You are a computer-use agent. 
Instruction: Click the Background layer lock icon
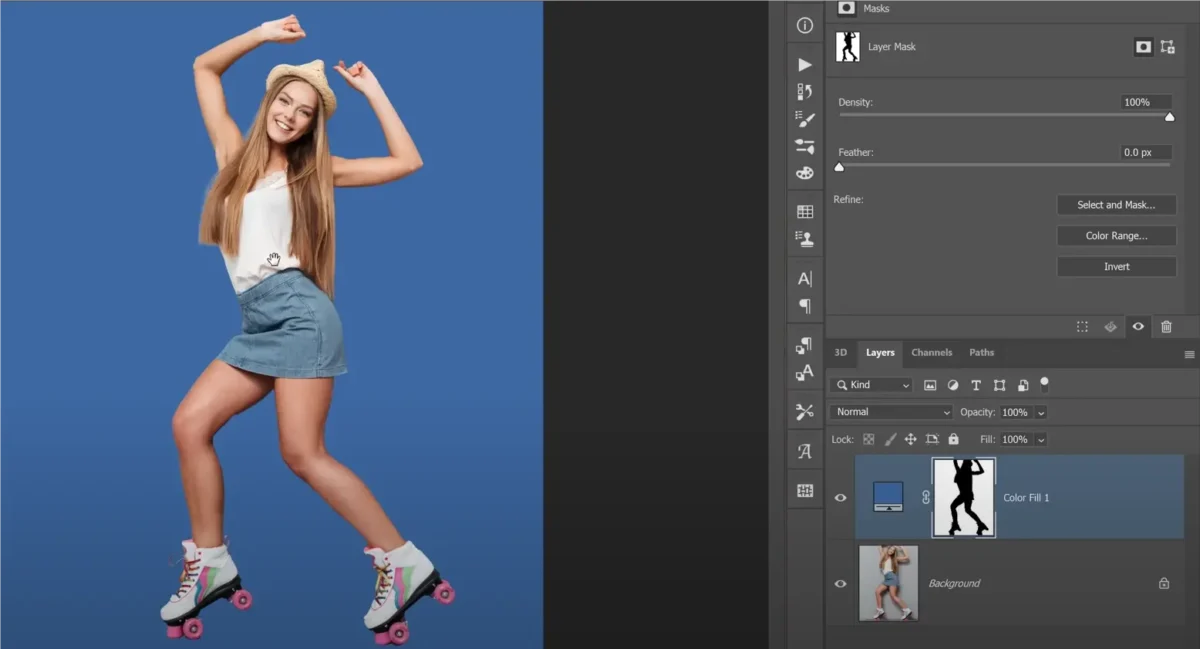1164,583
